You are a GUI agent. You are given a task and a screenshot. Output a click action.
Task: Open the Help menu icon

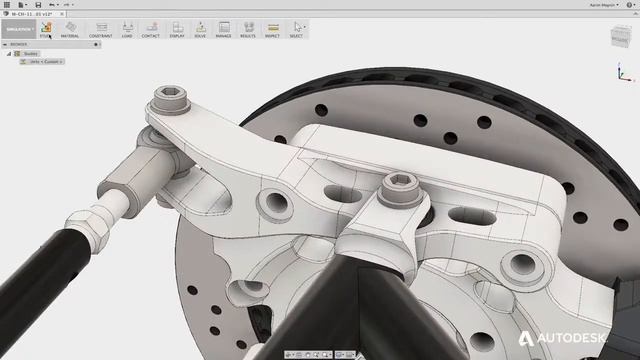[x=629, y=5]
